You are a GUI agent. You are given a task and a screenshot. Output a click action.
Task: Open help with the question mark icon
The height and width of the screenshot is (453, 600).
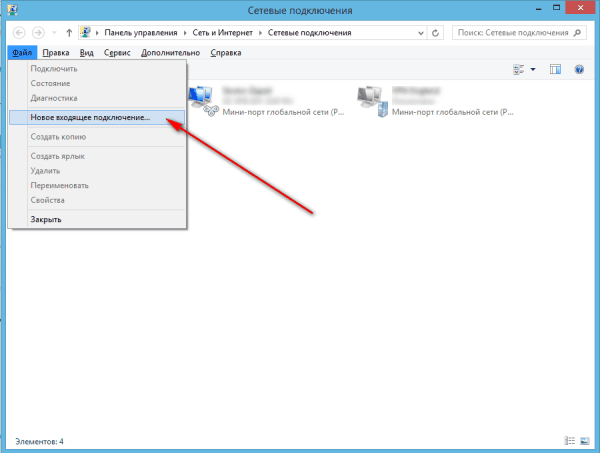pos(579,69)
